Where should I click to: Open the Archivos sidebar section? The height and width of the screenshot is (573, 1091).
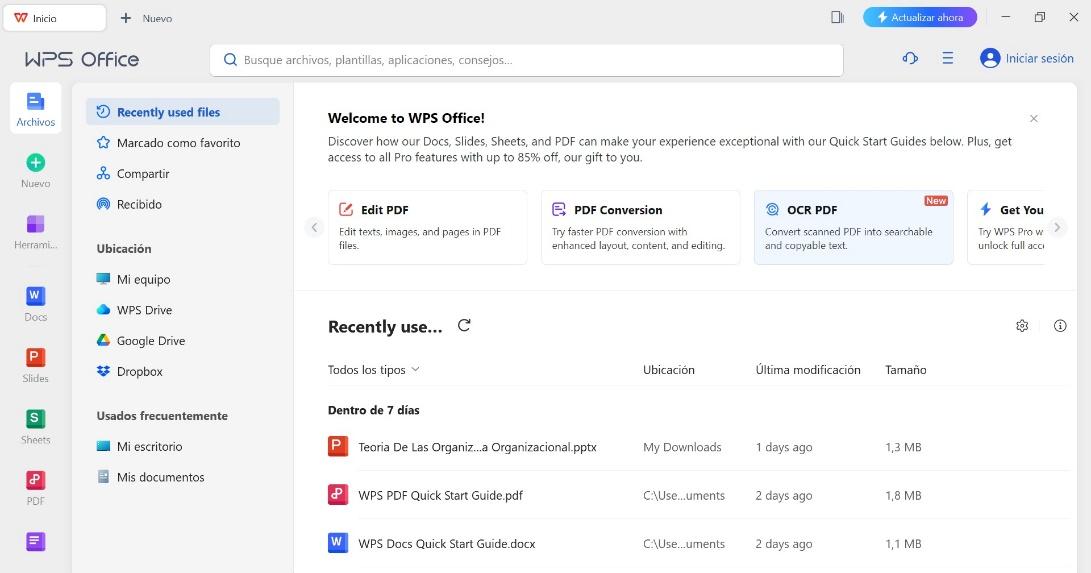pos(35,108)
